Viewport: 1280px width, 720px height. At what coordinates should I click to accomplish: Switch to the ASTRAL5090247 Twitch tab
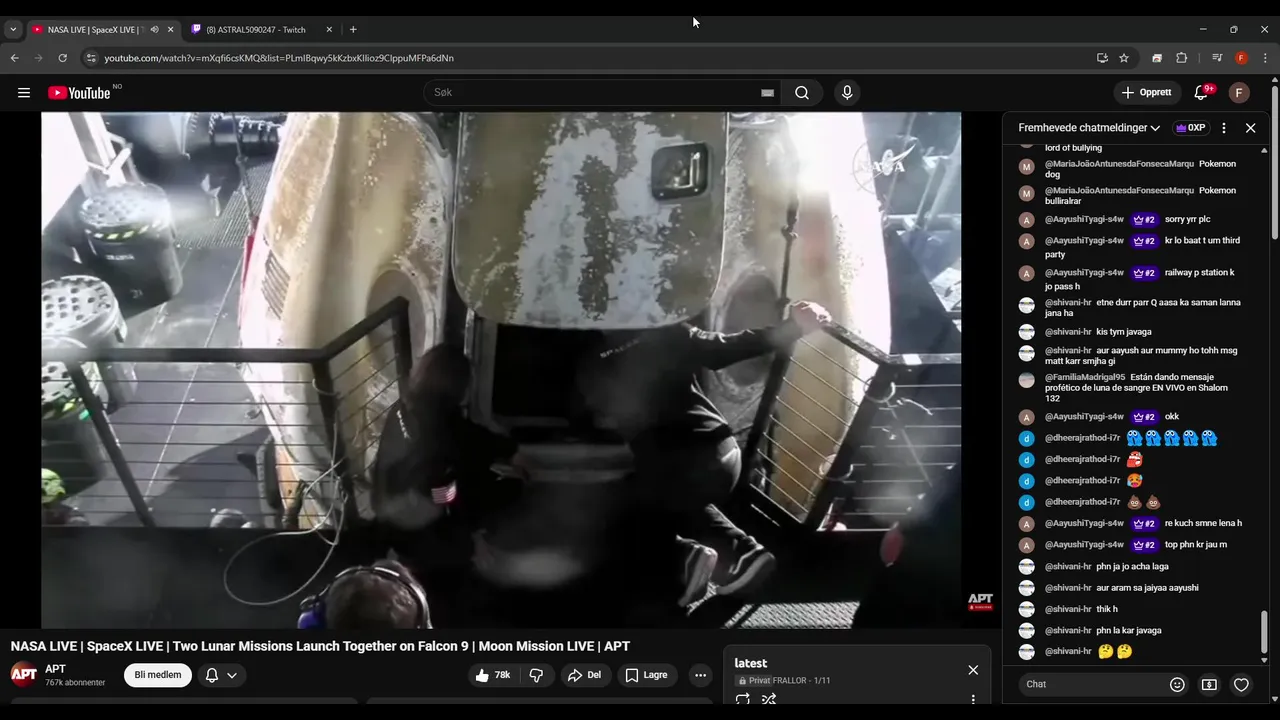click(x=255, y=29)
